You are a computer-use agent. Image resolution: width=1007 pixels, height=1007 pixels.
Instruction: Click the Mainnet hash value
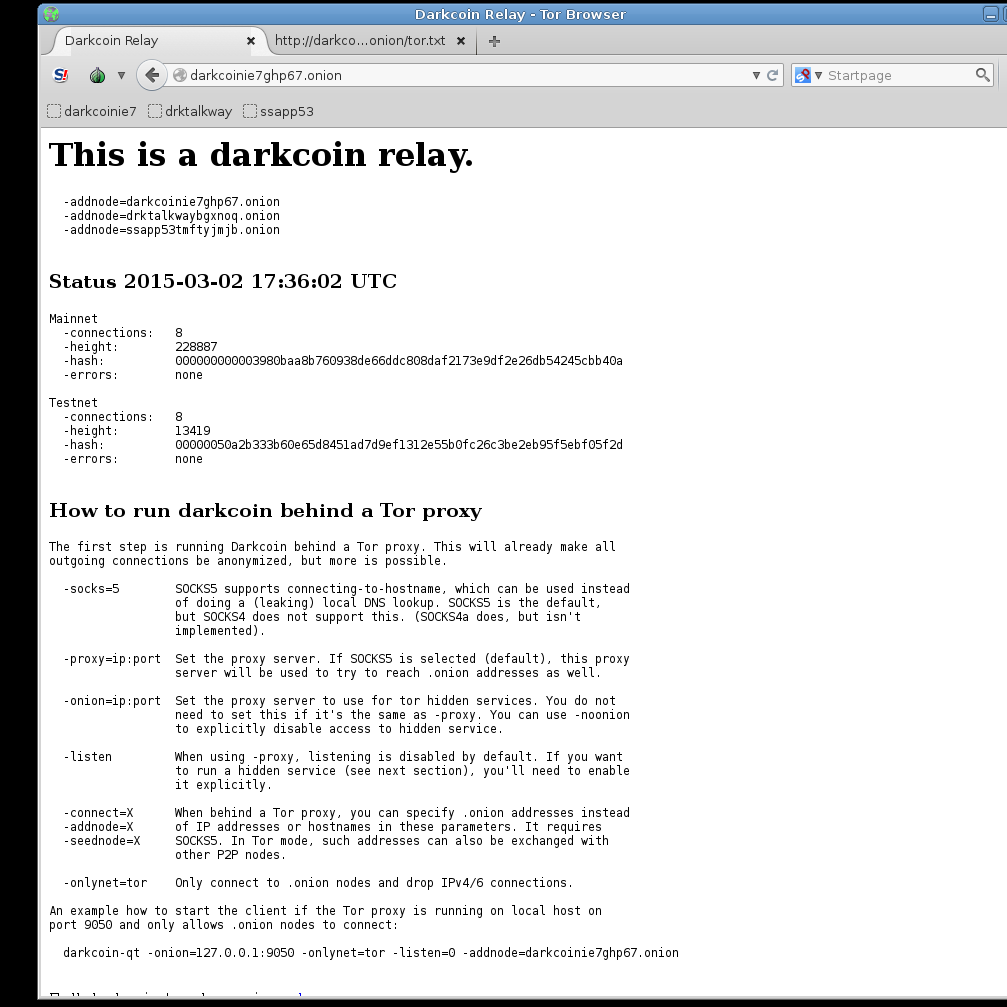point(399,361)
